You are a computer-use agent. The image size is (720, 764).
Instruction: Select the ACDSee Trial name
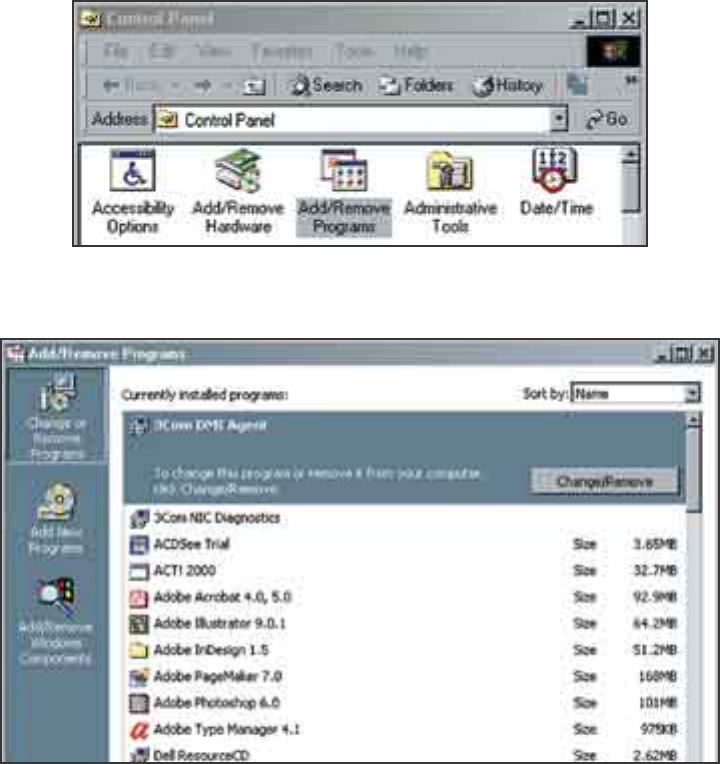pyautogui.click(x=191, y=544)
